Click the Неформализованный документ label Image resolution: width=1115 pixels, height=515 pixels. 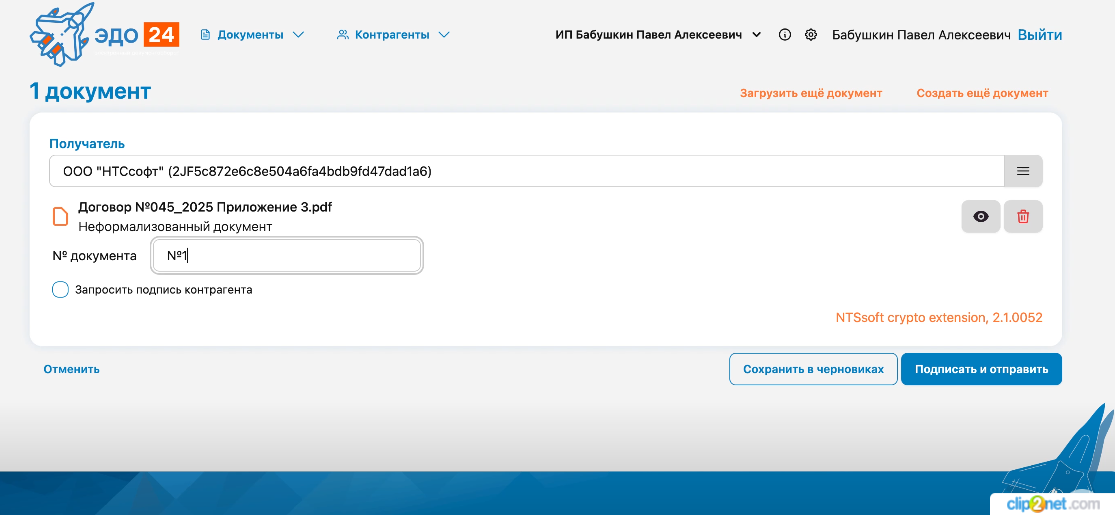(x=175, y=227)
